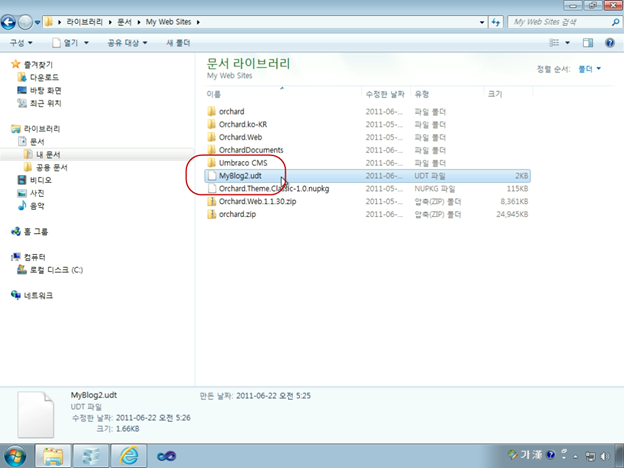Select the Orchard.Web folder icon
The image size is (624, 468).
(x=212, y=137)
